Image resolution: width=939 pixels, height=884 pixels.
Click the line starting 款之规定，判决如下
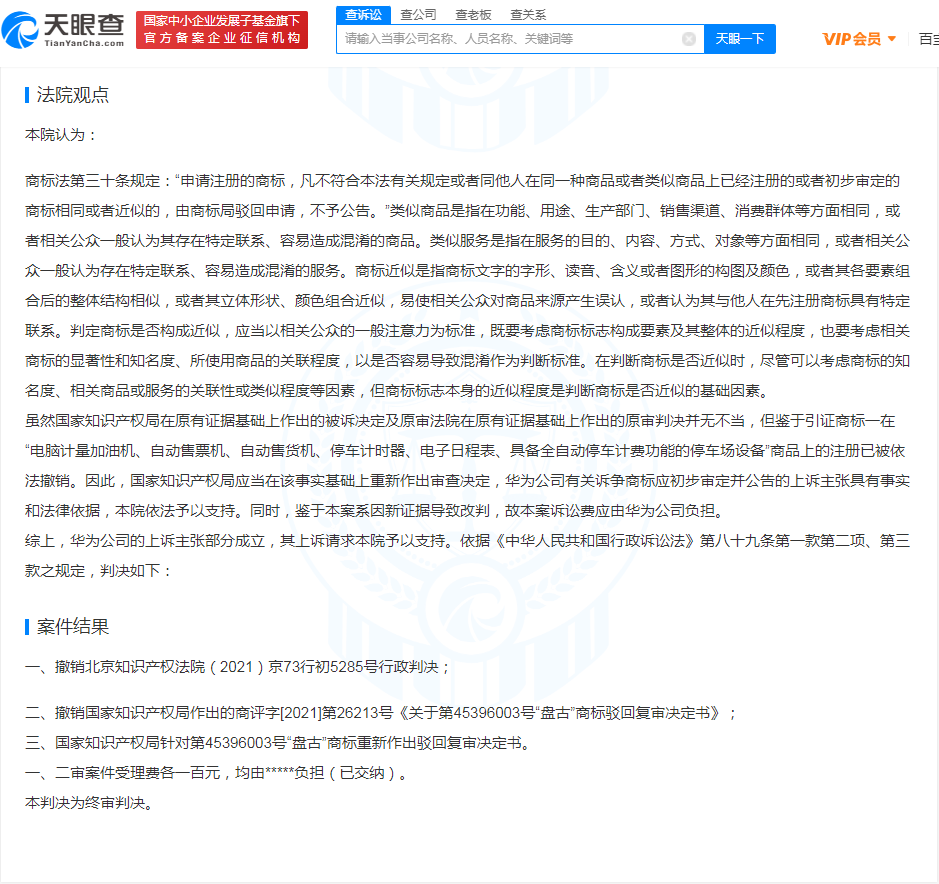pos(98,571)
